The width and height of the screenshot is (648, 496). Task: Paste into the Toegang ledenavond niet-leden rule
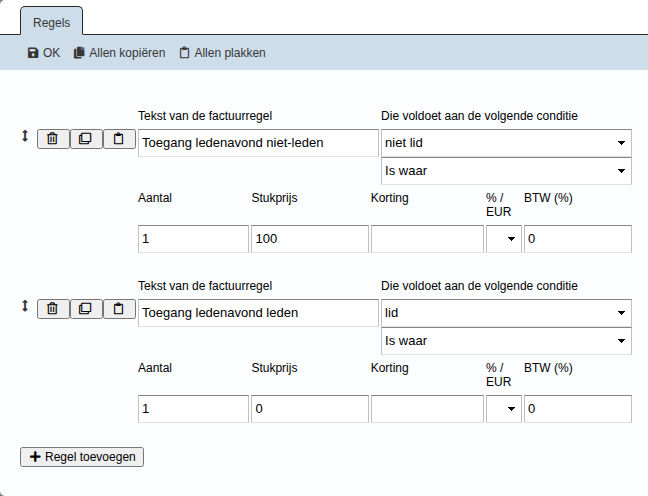[x=119, y=138]
